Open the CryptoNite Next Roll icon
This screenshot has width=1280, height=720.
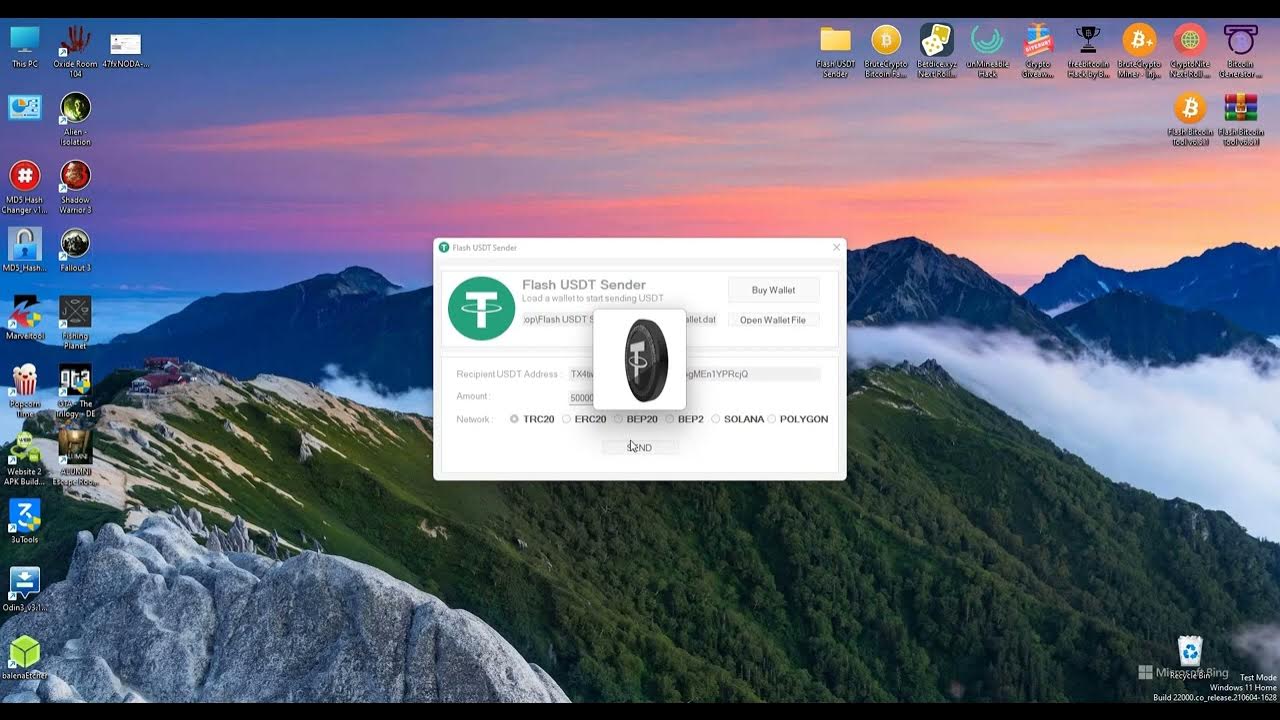(x=1190, y=52)
